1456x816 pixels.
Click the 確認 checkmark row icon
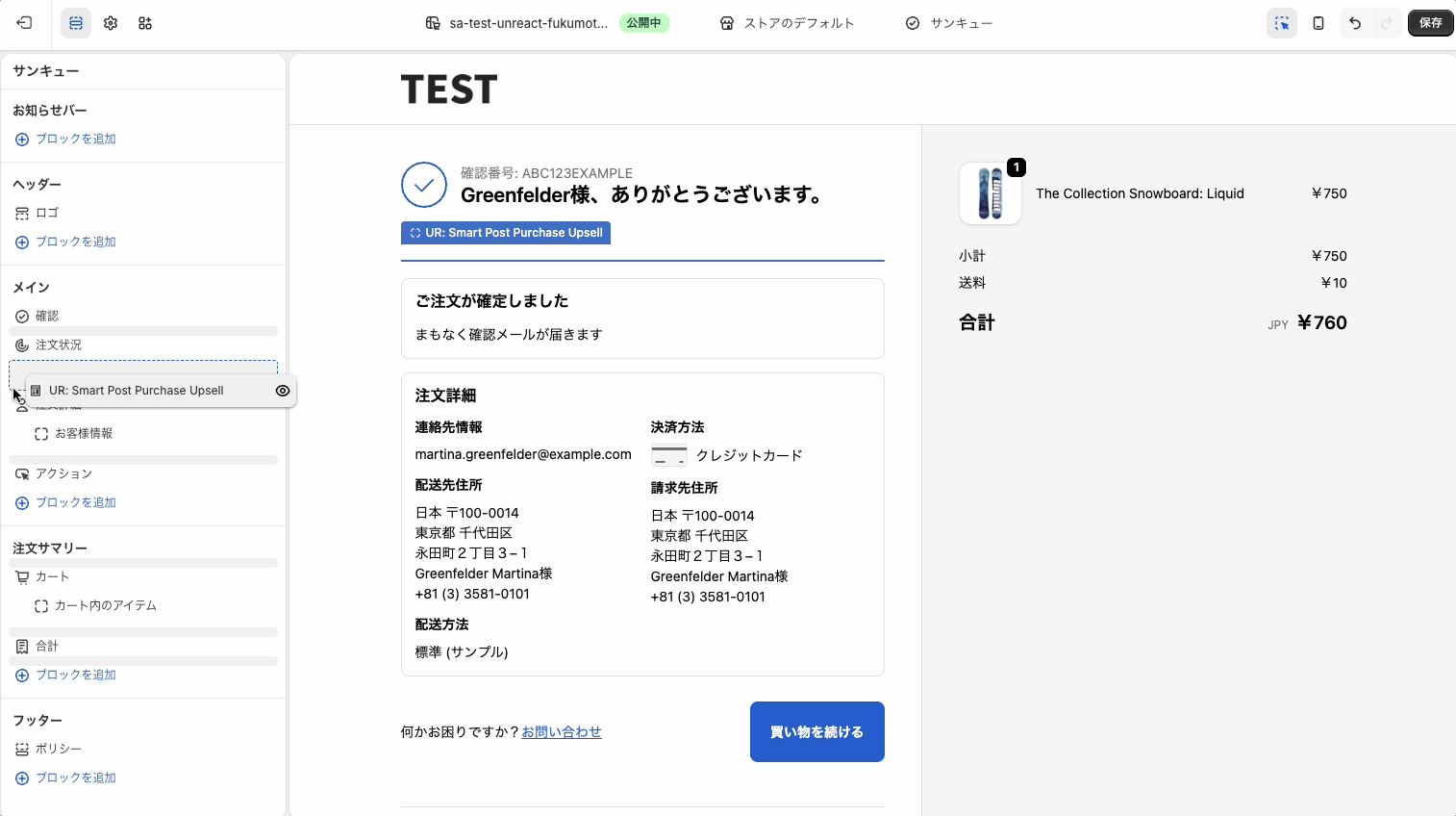click(x=22, y=317)
